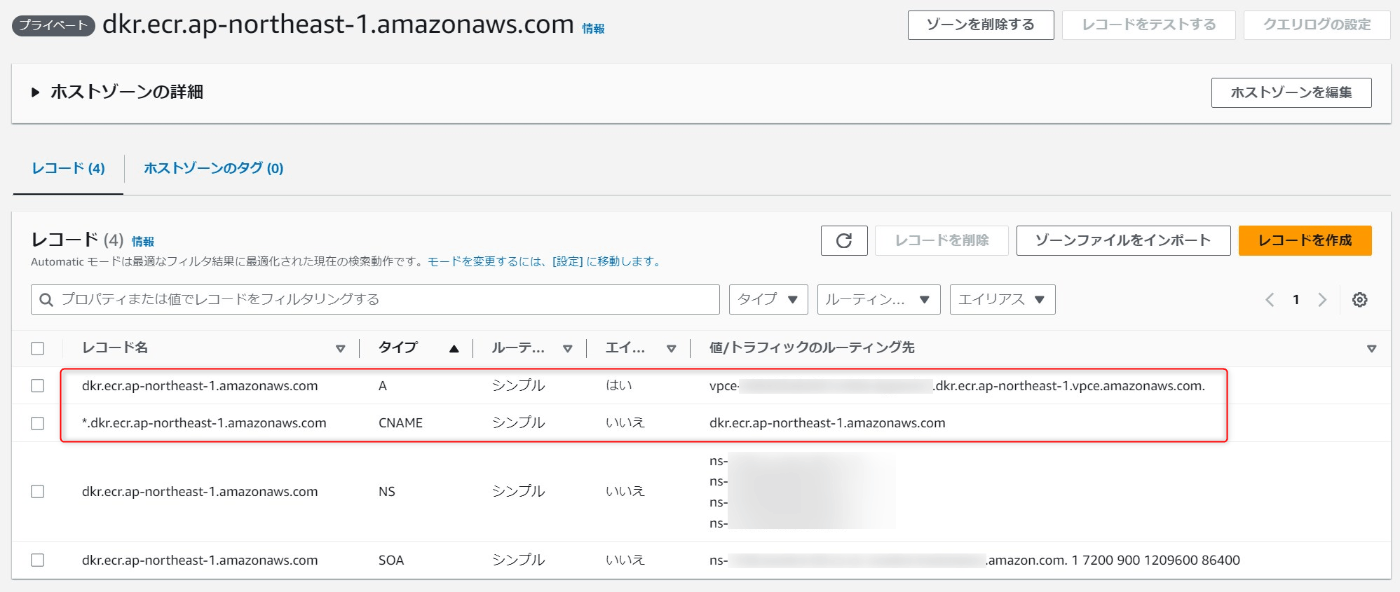Expand ホストゾーンの詳細 section

[x=117, y=92]
